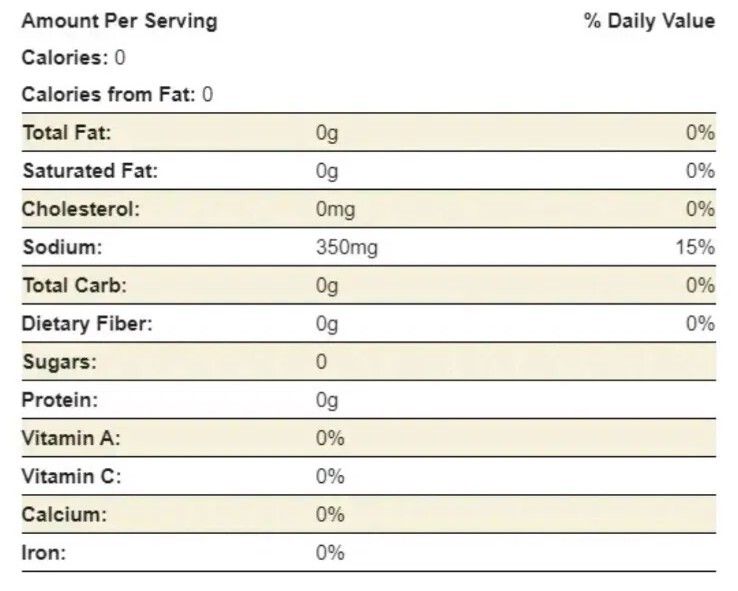The width and height of the screenshot is (738, 591).
Task: Select the 350mg sodium amount
Action: point(346,248)
